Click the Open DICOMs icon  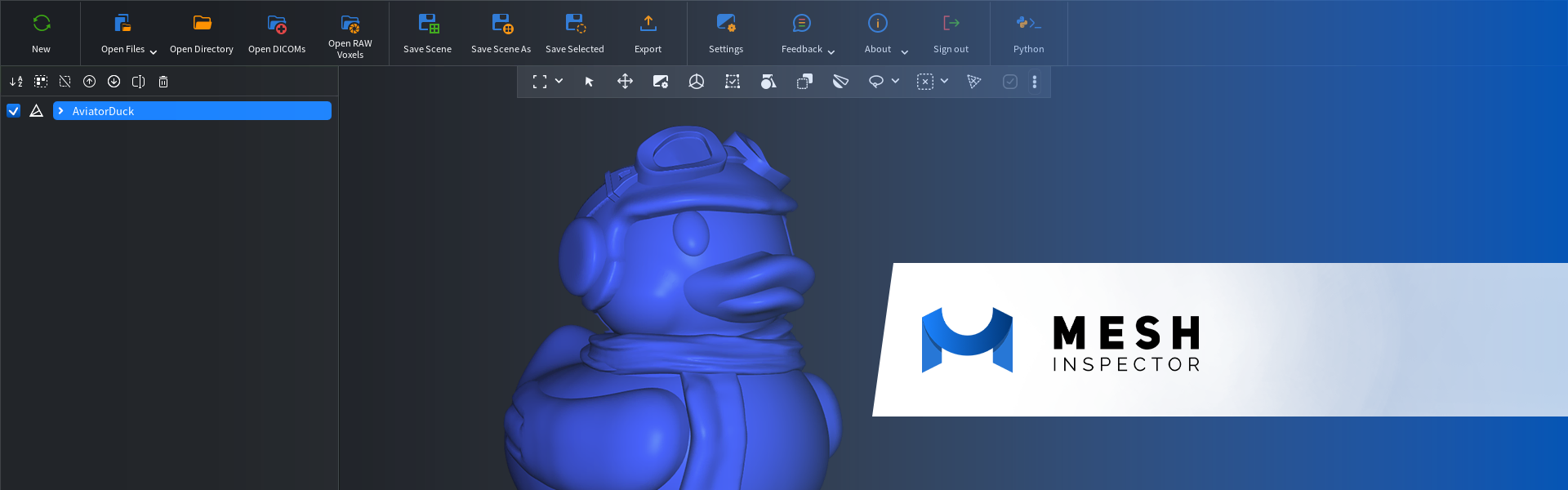(277, 24)
